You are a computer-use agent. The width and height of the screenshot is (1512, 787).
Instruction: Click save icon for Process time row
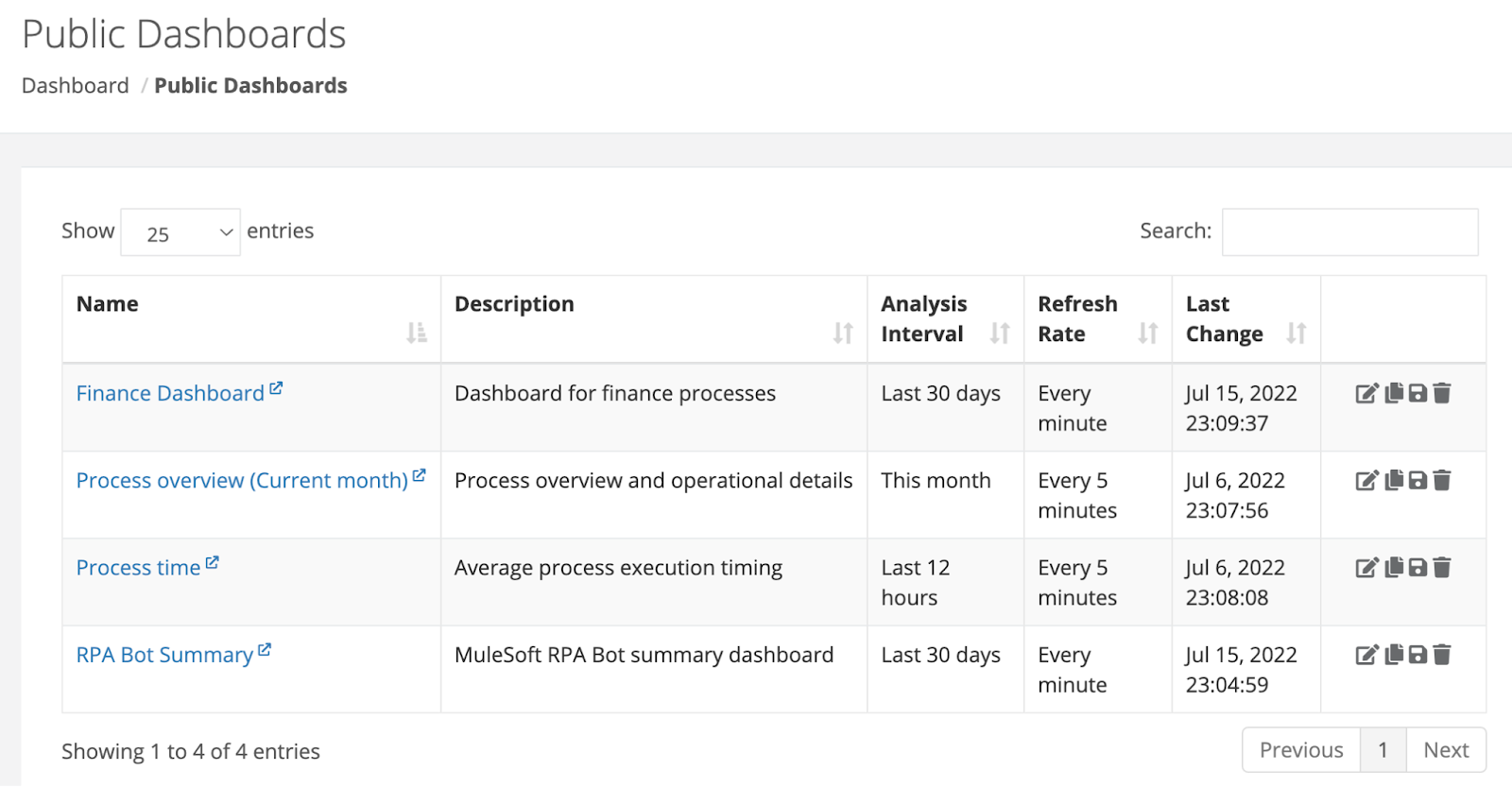point(1417,568)
